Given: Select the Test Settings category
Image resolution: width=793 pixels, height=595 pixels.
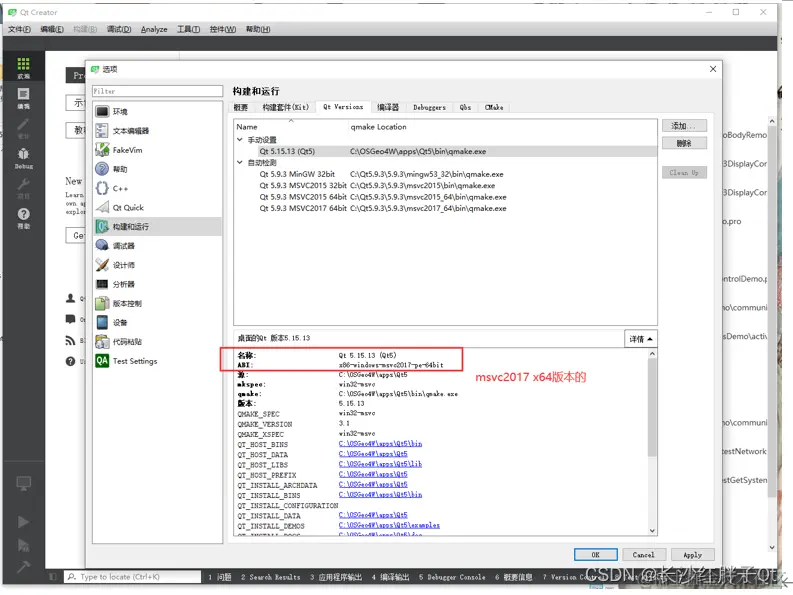Looking at the screenshot, I should 158,361.
